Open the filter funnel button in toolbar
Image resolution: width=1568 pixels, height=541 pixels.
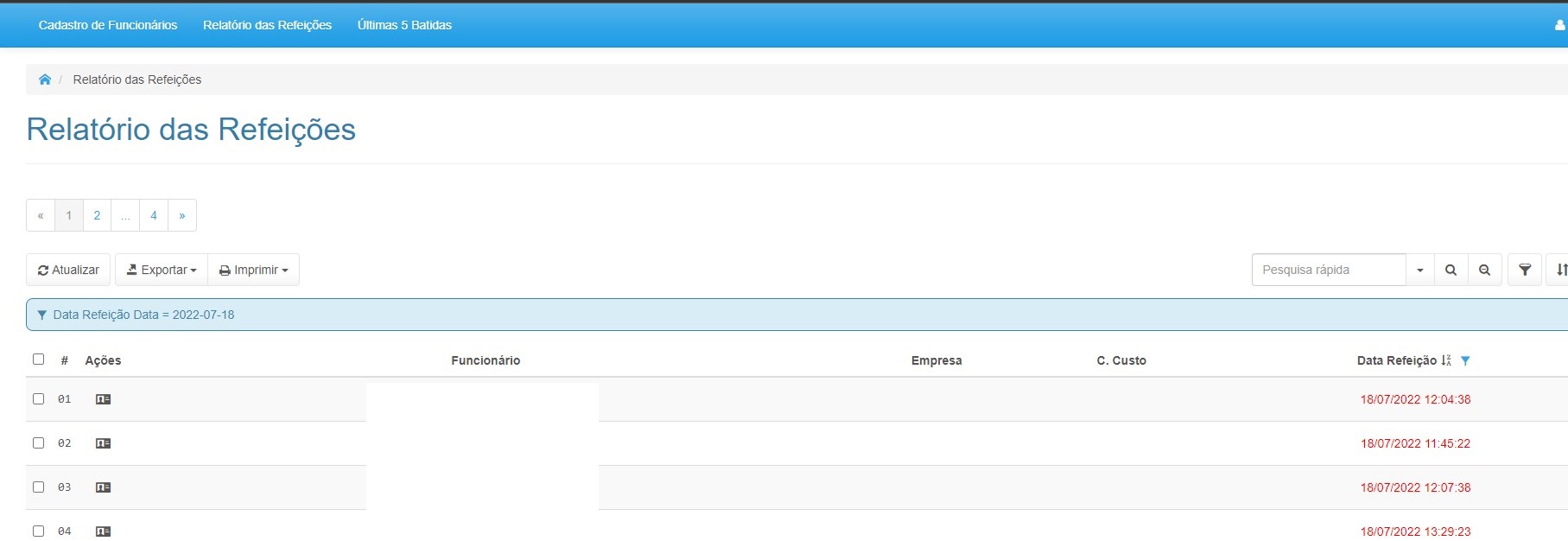(x=1525, y=270)
